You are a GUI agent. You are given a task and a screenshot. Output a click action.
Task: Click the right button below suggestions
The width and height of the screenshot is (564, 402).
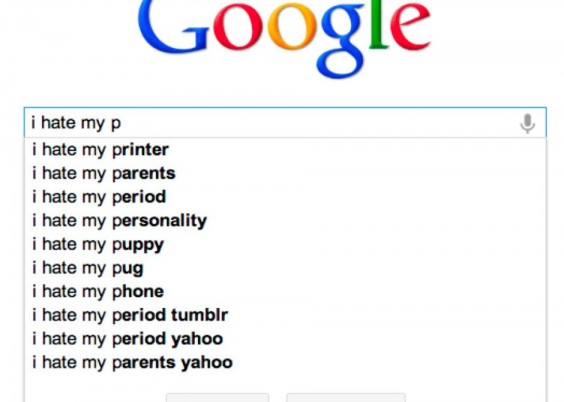coord(346,398)
